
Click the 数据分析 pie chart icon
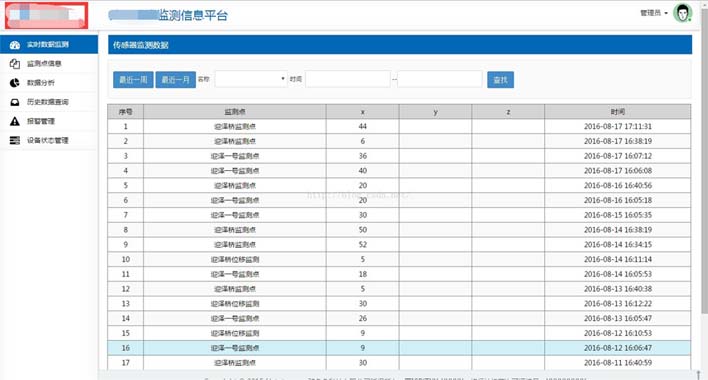[15, 83]
